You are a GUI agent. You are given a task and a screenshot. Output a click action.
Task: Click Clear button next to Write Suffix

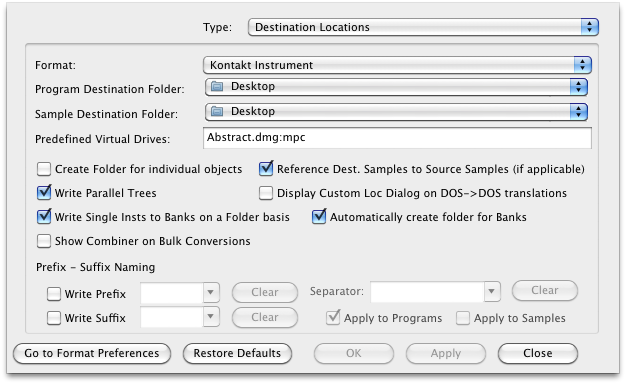(x=265, y=317)
